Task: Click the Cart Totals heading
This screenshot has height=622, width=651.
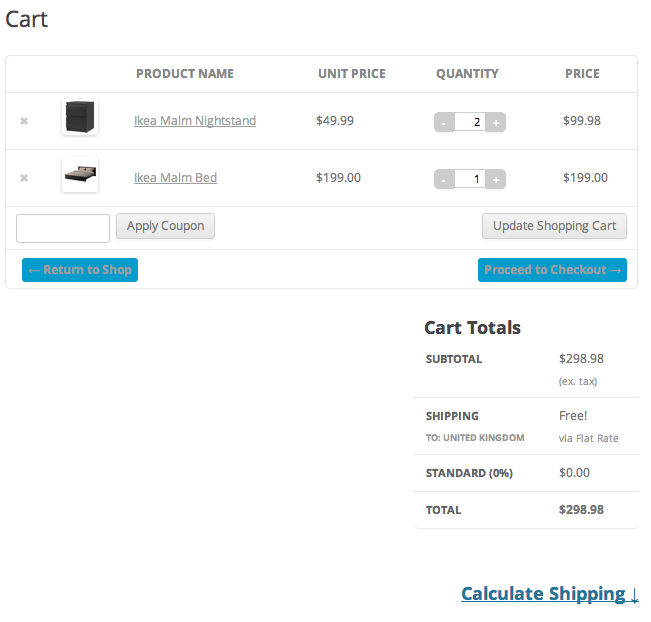Action: (472, 328)
